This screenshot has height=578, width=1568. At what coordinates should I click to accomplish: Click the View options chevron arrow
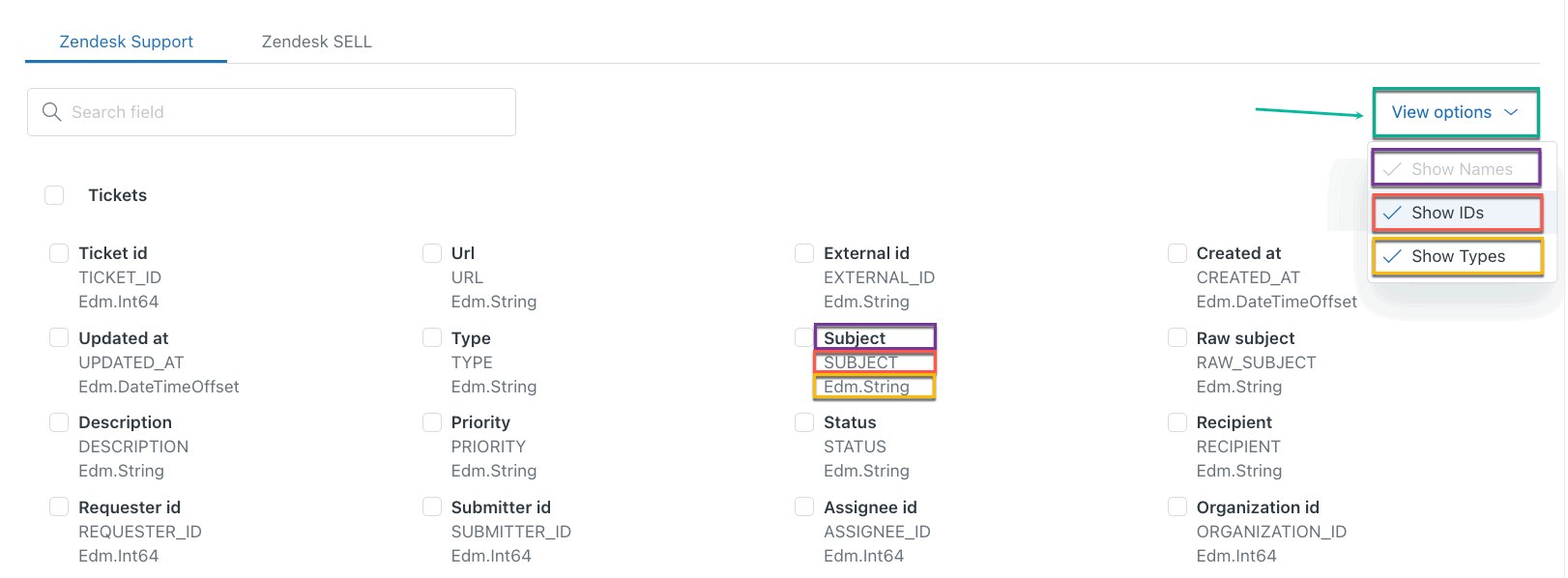[x=1511, y=112]
